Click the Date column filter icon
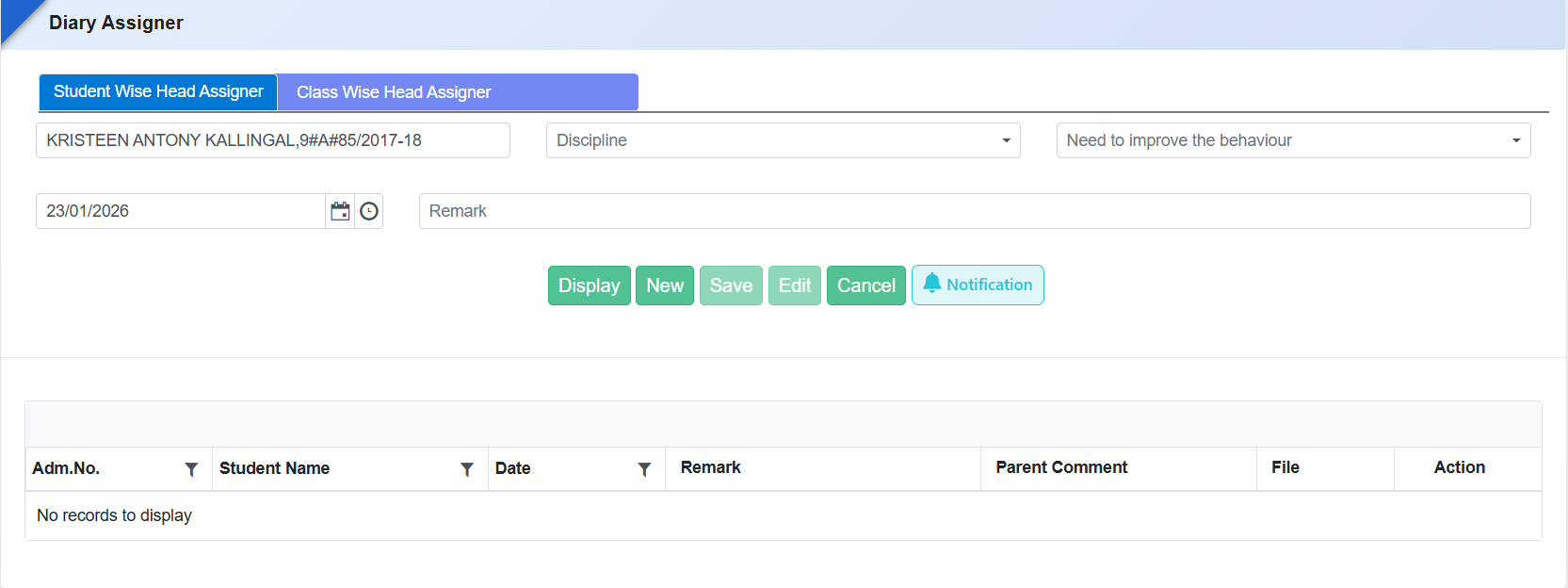Screen dimensions: 1568x588 (x=644, y=469)
